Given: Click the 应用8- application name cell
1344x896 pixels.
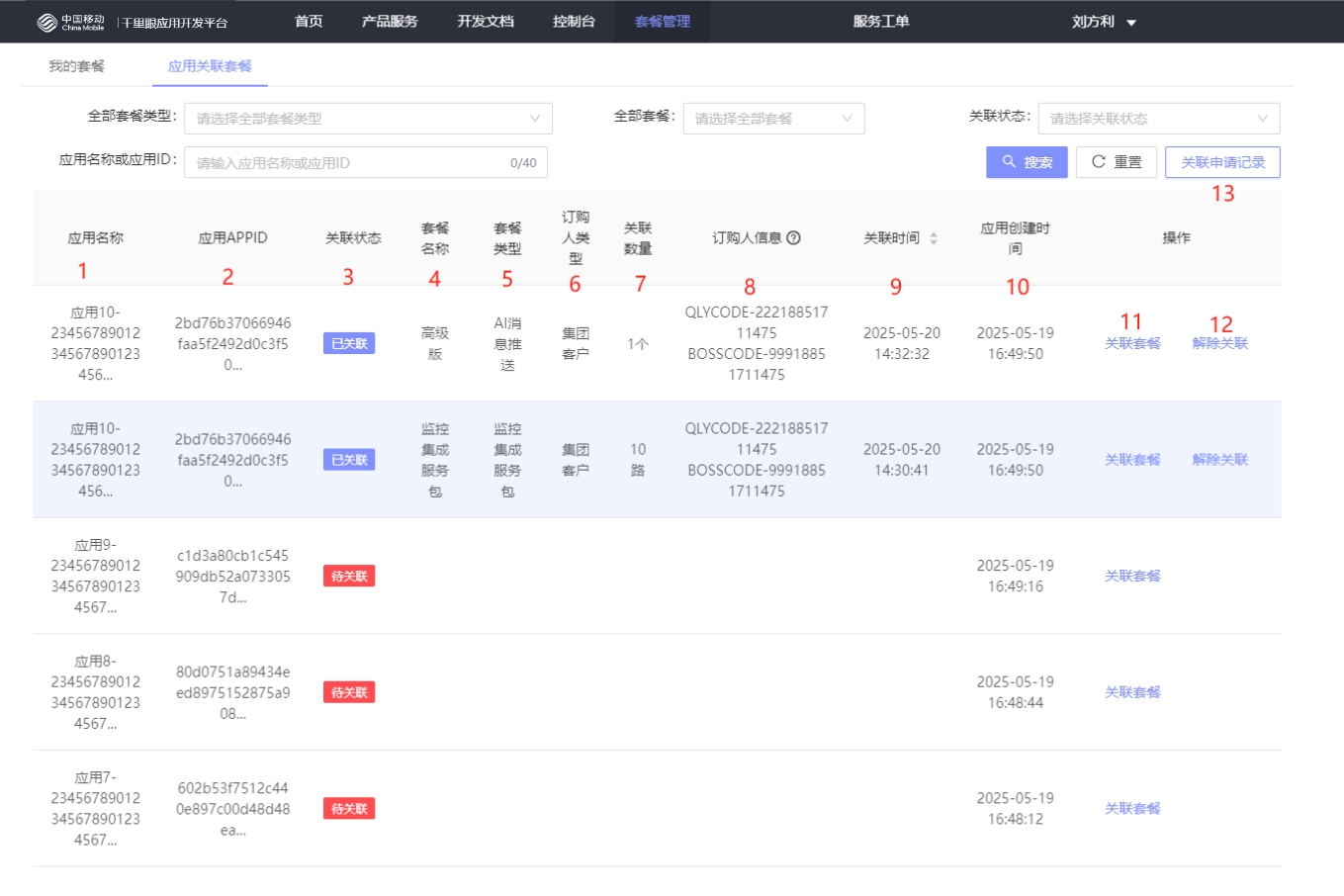Looking at the screenshot, I should click(96, 692).
